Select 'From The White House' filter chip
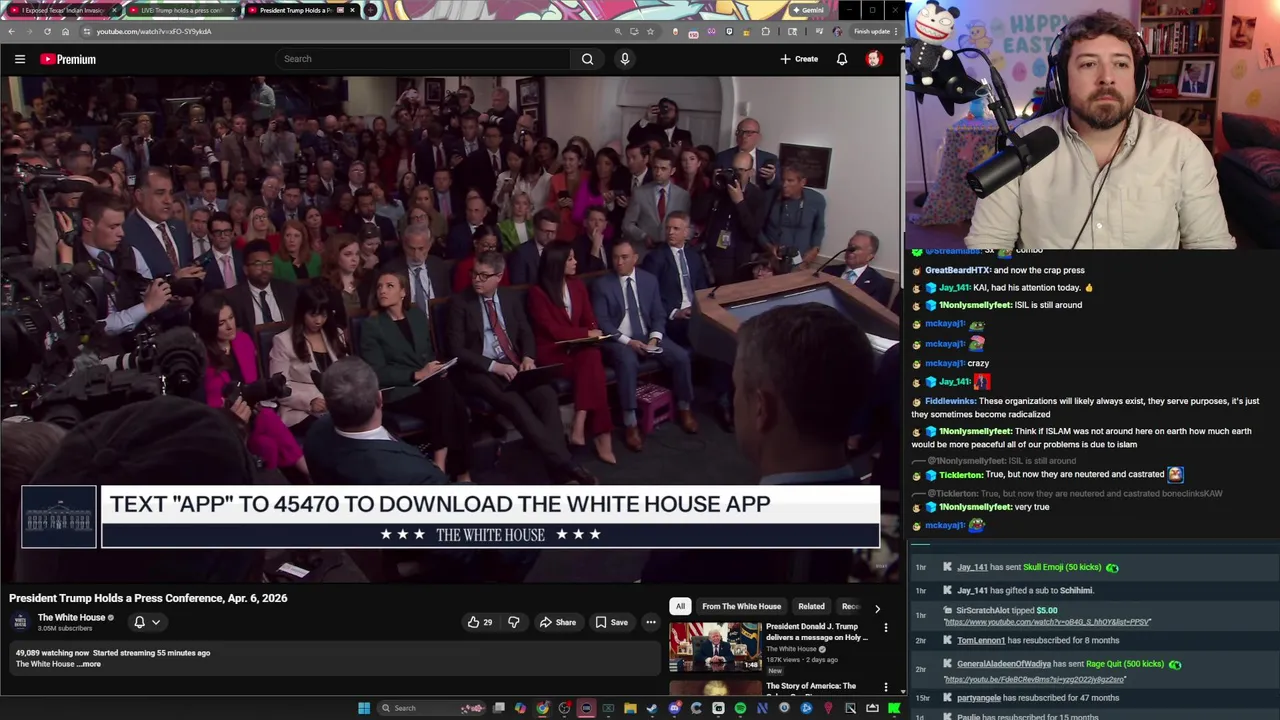The height and width of the screenshot is (720, 1280). [741, 606]
